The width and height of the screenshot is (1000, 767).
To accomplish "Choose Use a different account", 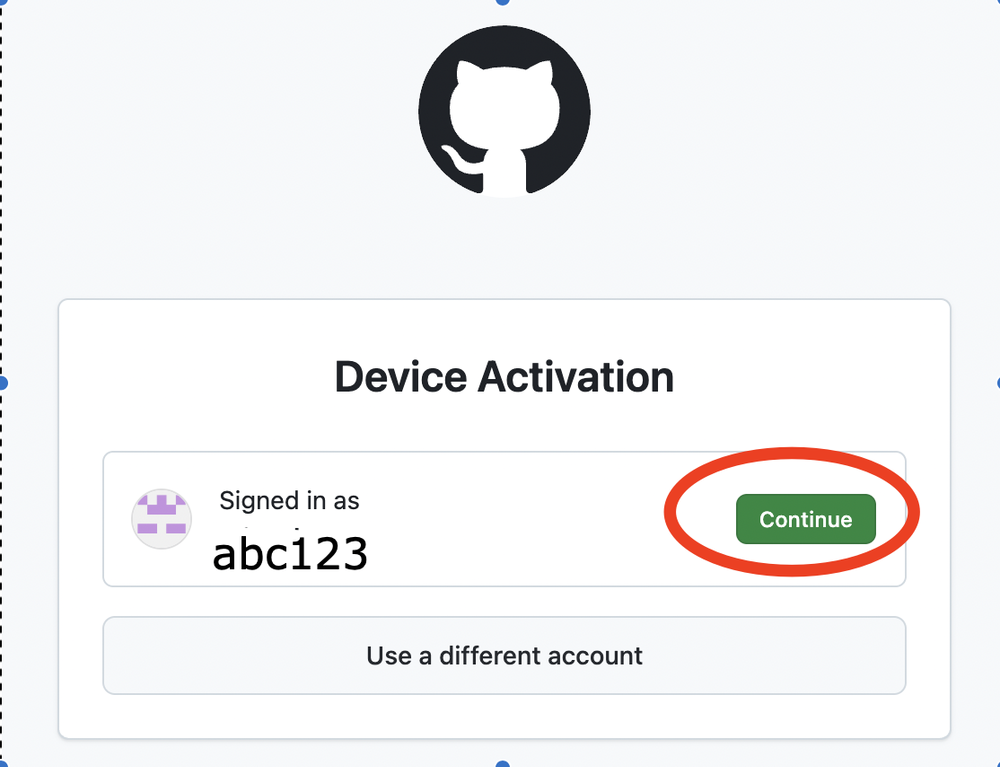I will pyautogui.click(x=503, y=656).
